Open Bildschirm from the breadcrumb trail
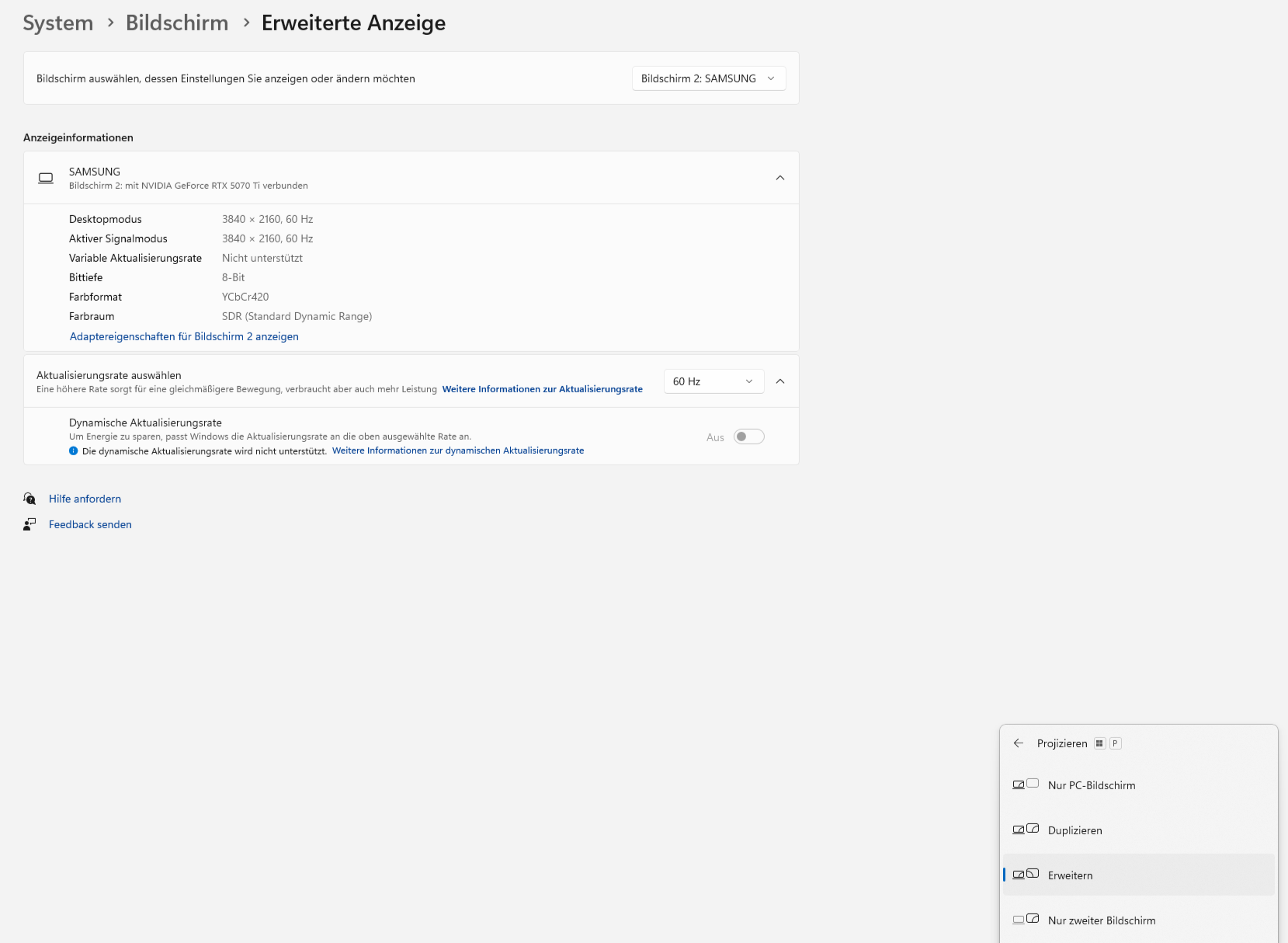1288x943 pixels. point(176,23)
